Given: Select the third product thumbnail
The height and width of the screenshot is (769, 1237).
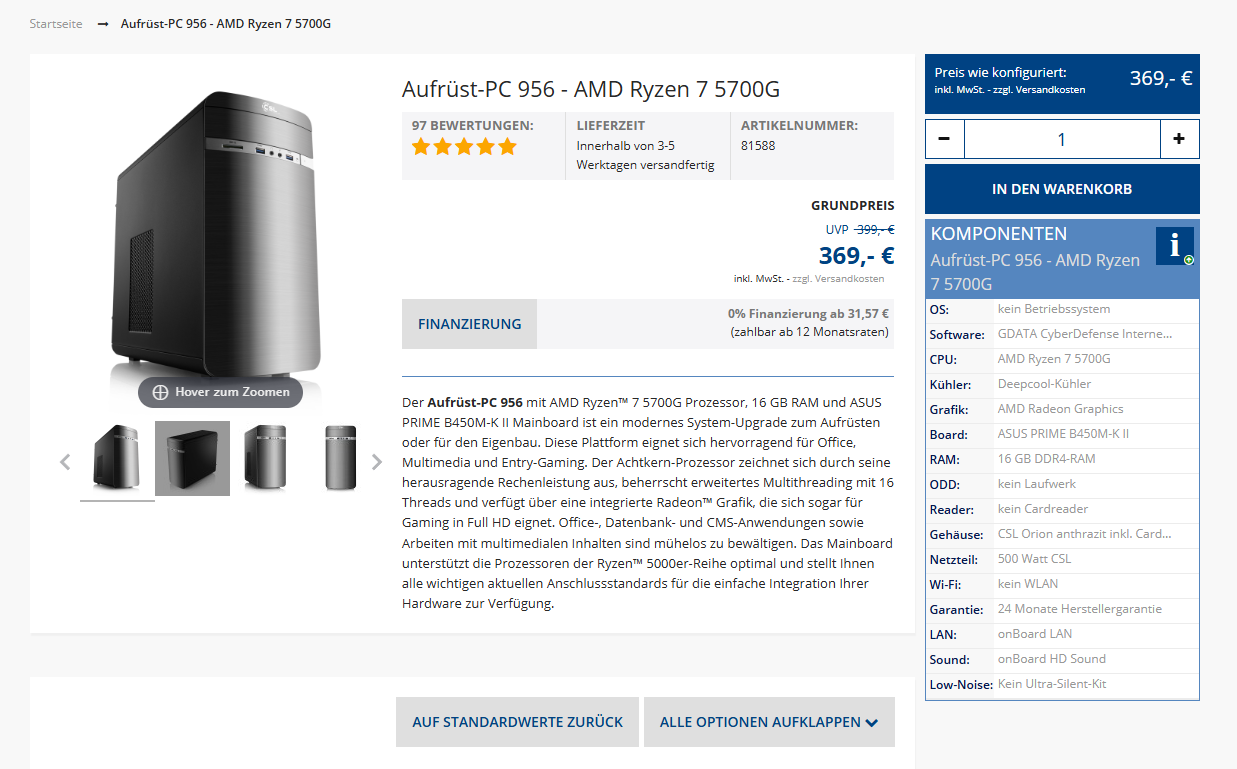Looking at the screenshot, I should (266, 459).
